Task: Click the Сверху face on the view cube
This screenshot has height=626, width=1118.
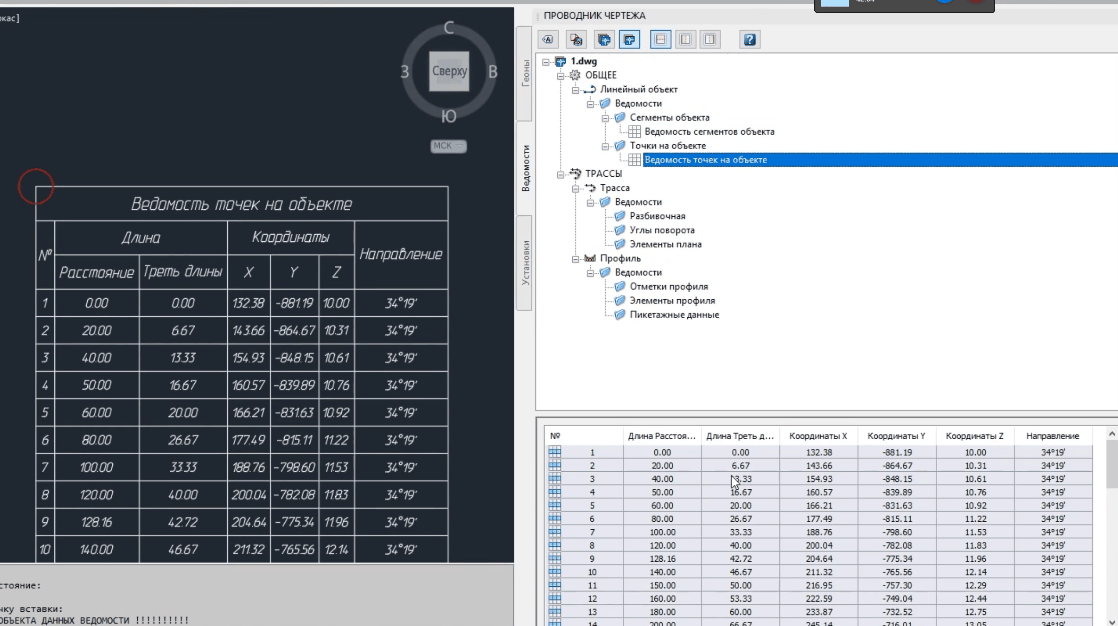Action: (449, 72)
